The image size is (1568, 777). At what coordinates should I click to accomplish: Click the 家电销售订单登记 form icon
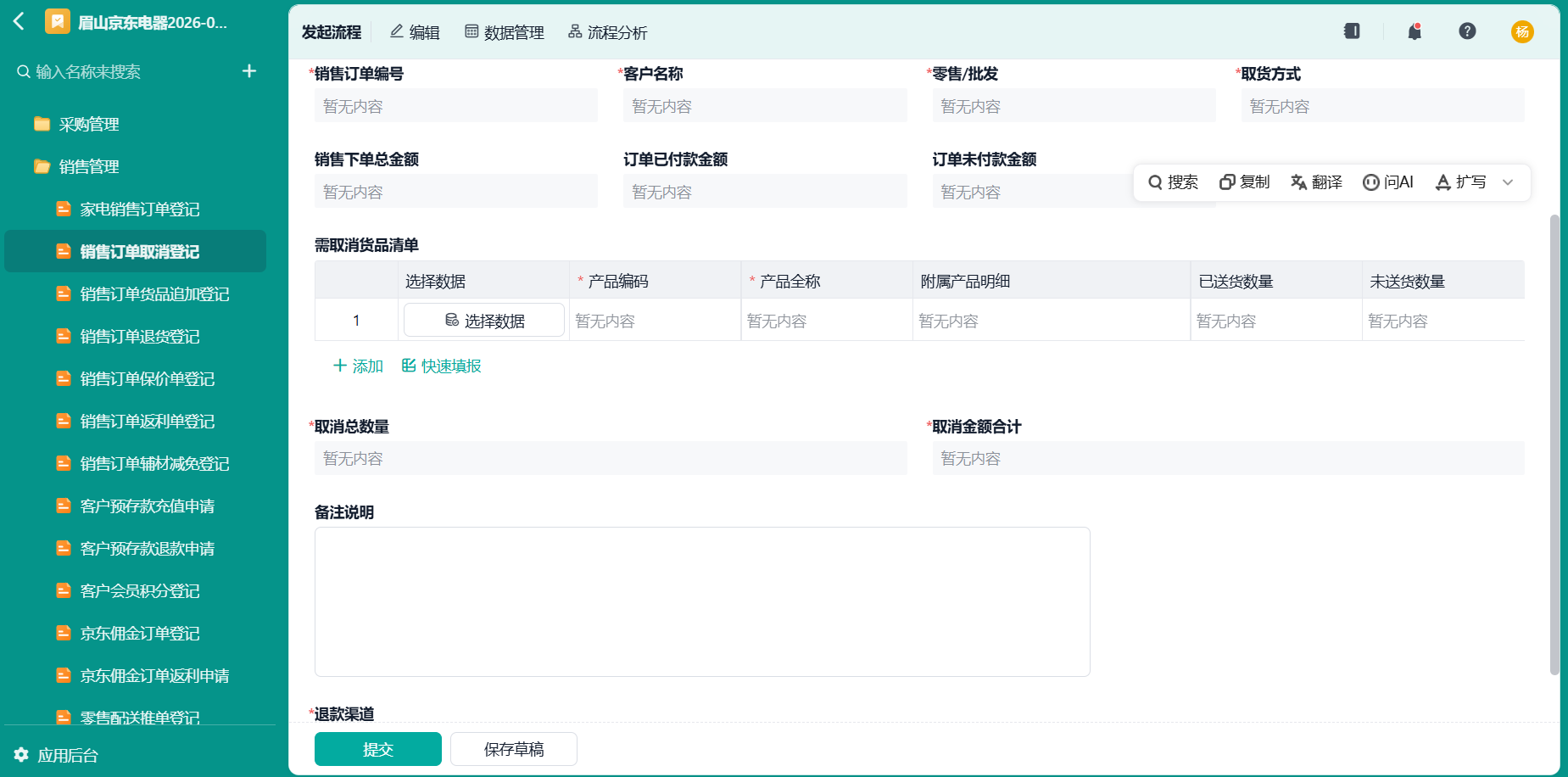pos(64,209)
